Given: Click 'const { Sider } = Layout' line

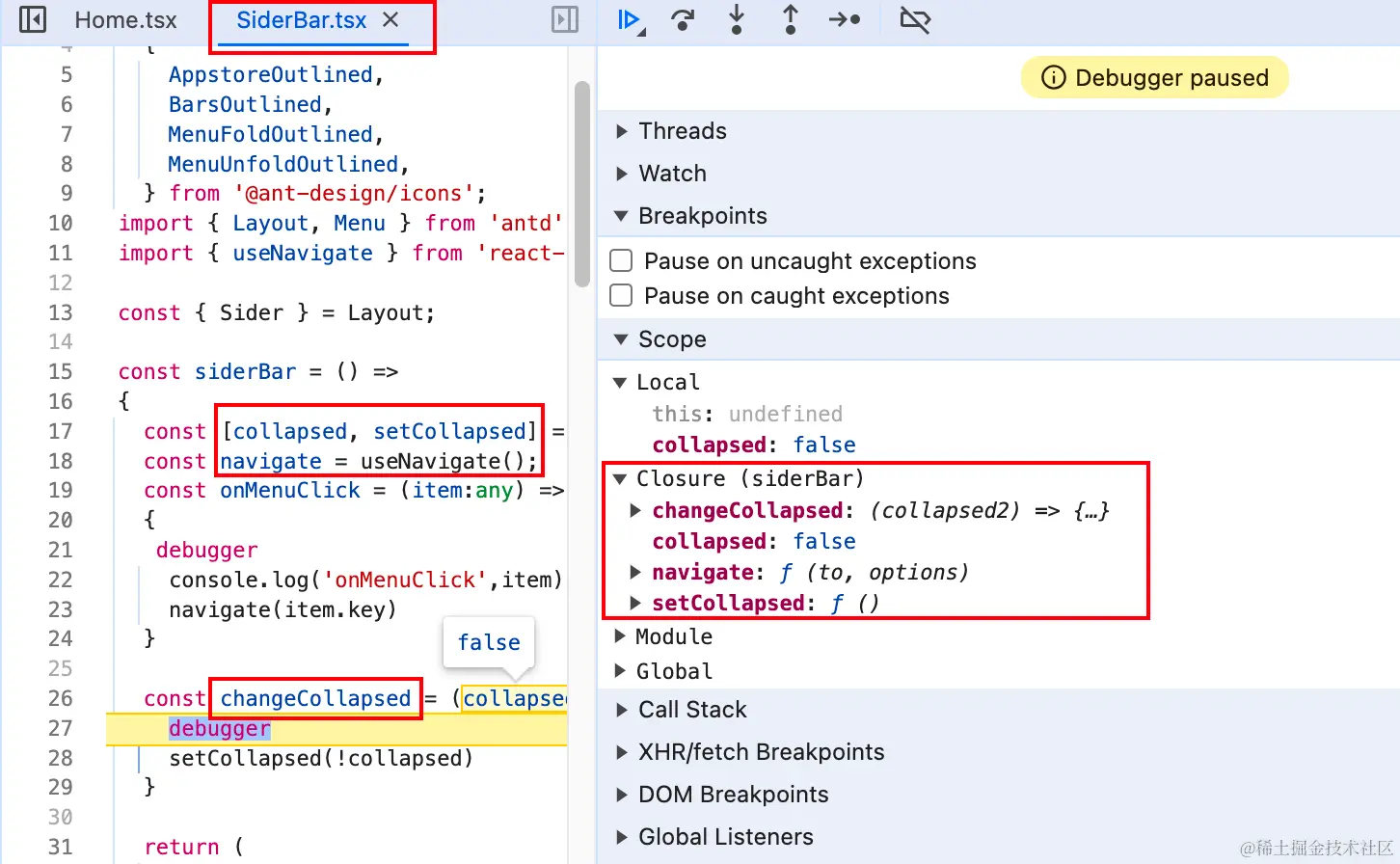Looking at the screenshot, I should pos(277,312).
